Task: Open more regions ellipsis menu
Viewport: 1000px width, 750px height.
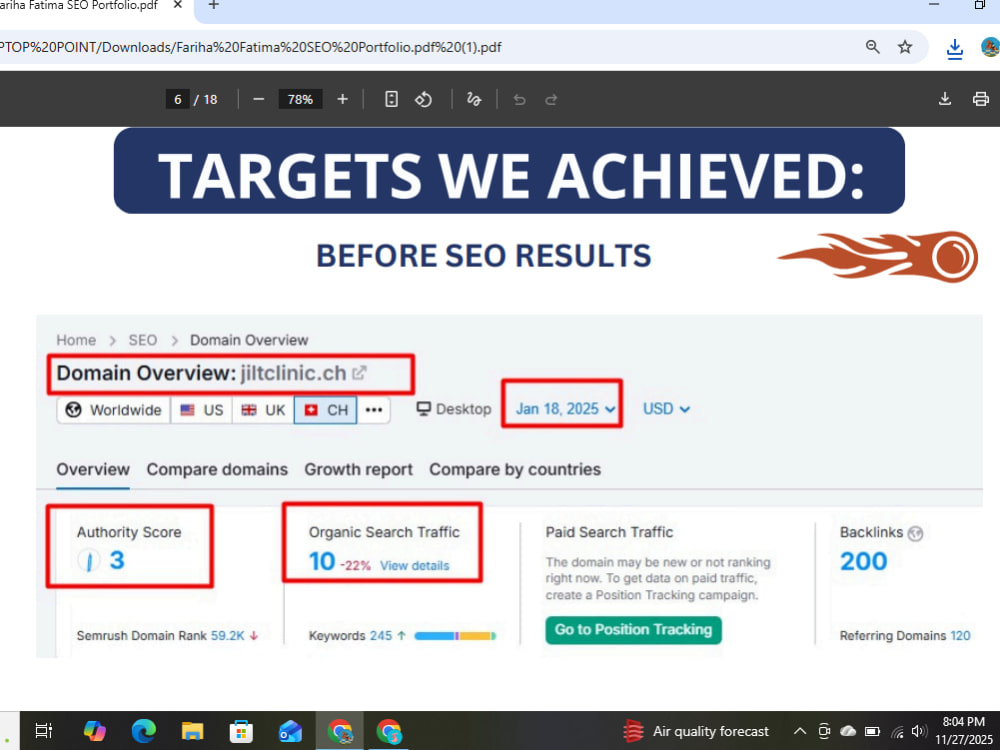Action: (374, 409)
